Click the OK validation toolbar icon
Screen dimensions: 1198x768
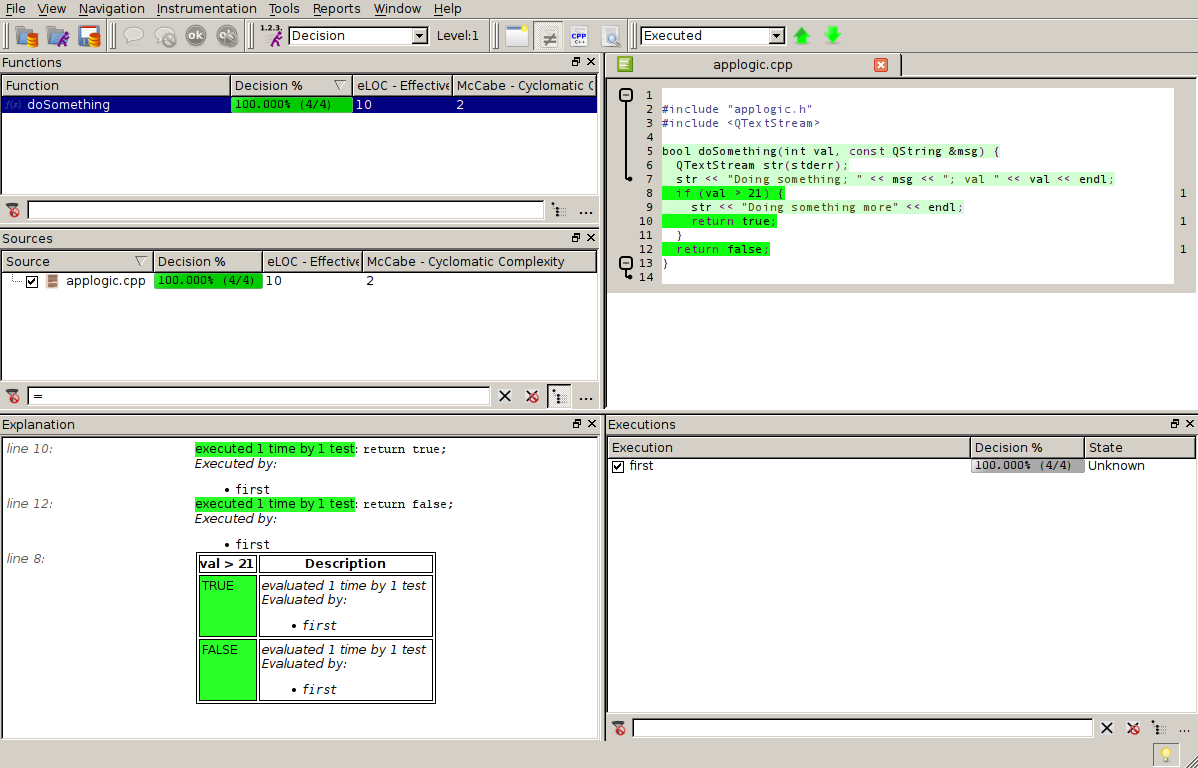click(196, 36)
